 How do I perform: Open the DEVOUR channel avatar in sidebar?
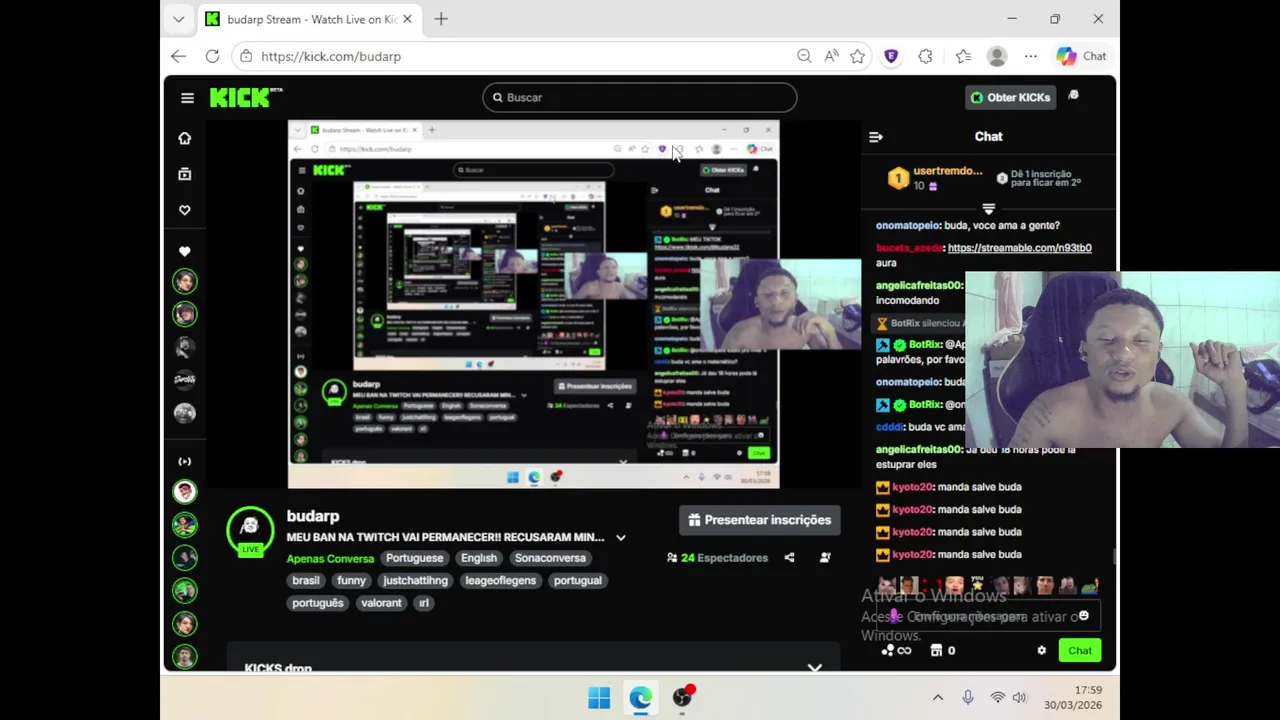coord(185,379)
